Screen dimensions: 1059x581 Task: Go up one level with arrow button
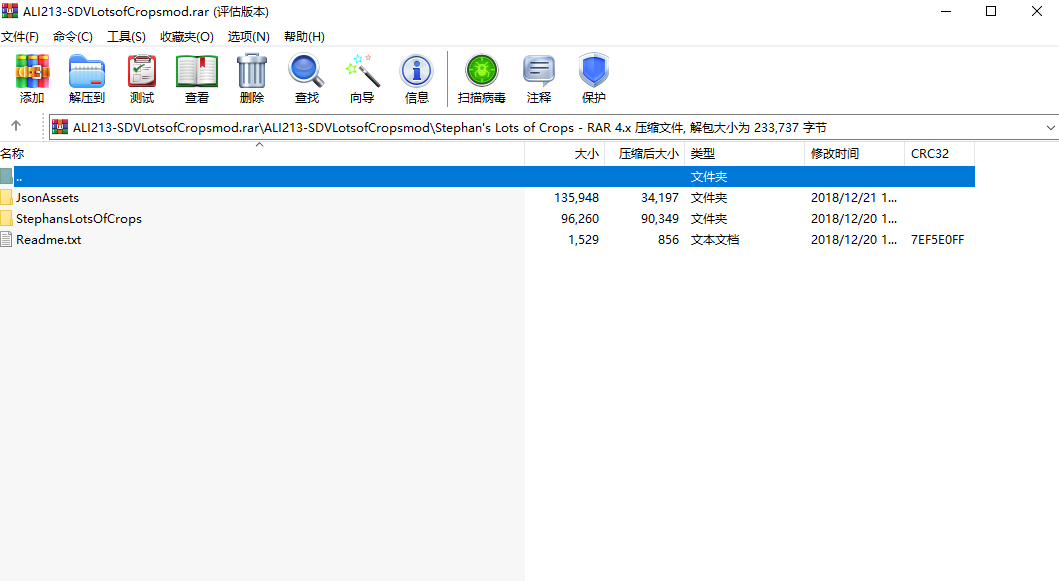16,126
